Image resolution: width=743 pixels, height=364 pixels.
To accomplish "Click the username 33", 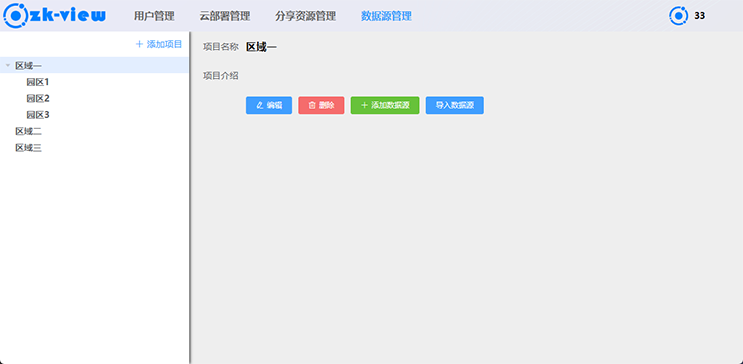I will (x=699, y=16).
